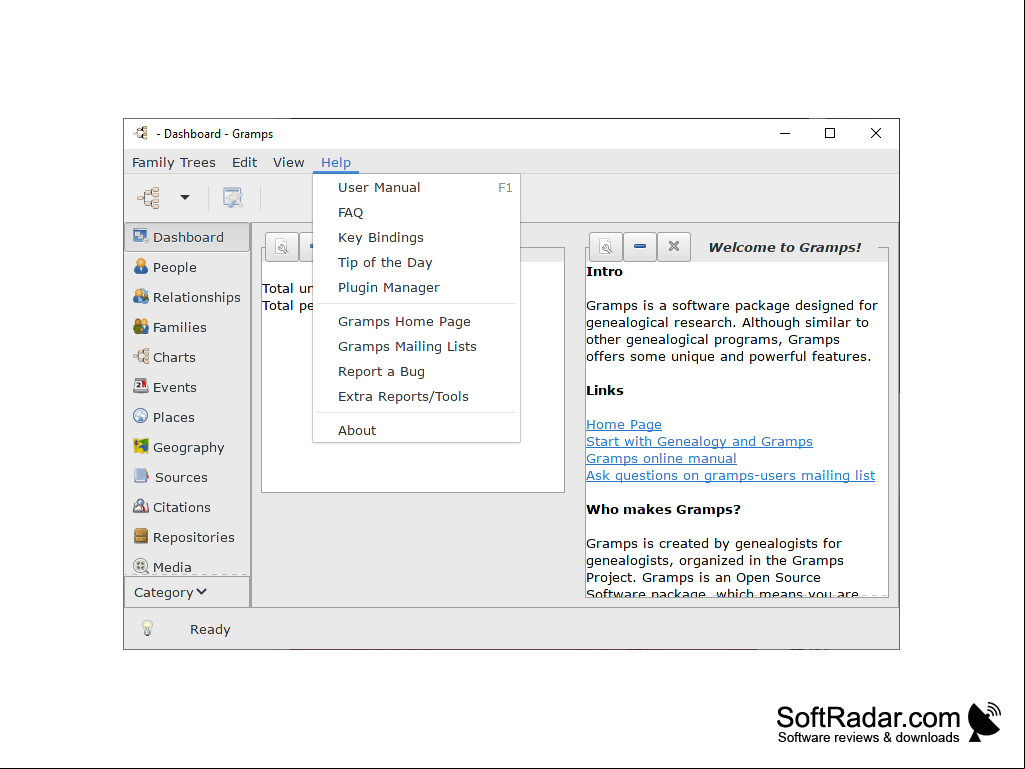The width and height of the screenshot is (1025, 769).
Task: Open the Repositories category icon
Action: (141, 537)
